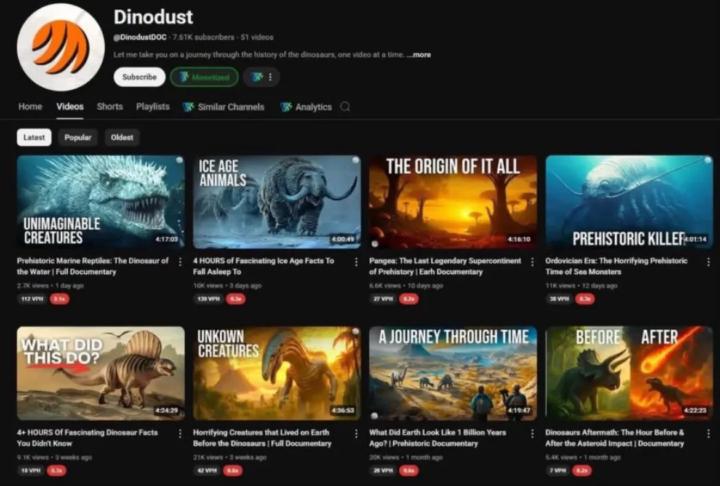This screenshot has width=720, height=486.
Task: Click red multiplier badge under Ordovician Era video
Action: 585,299
